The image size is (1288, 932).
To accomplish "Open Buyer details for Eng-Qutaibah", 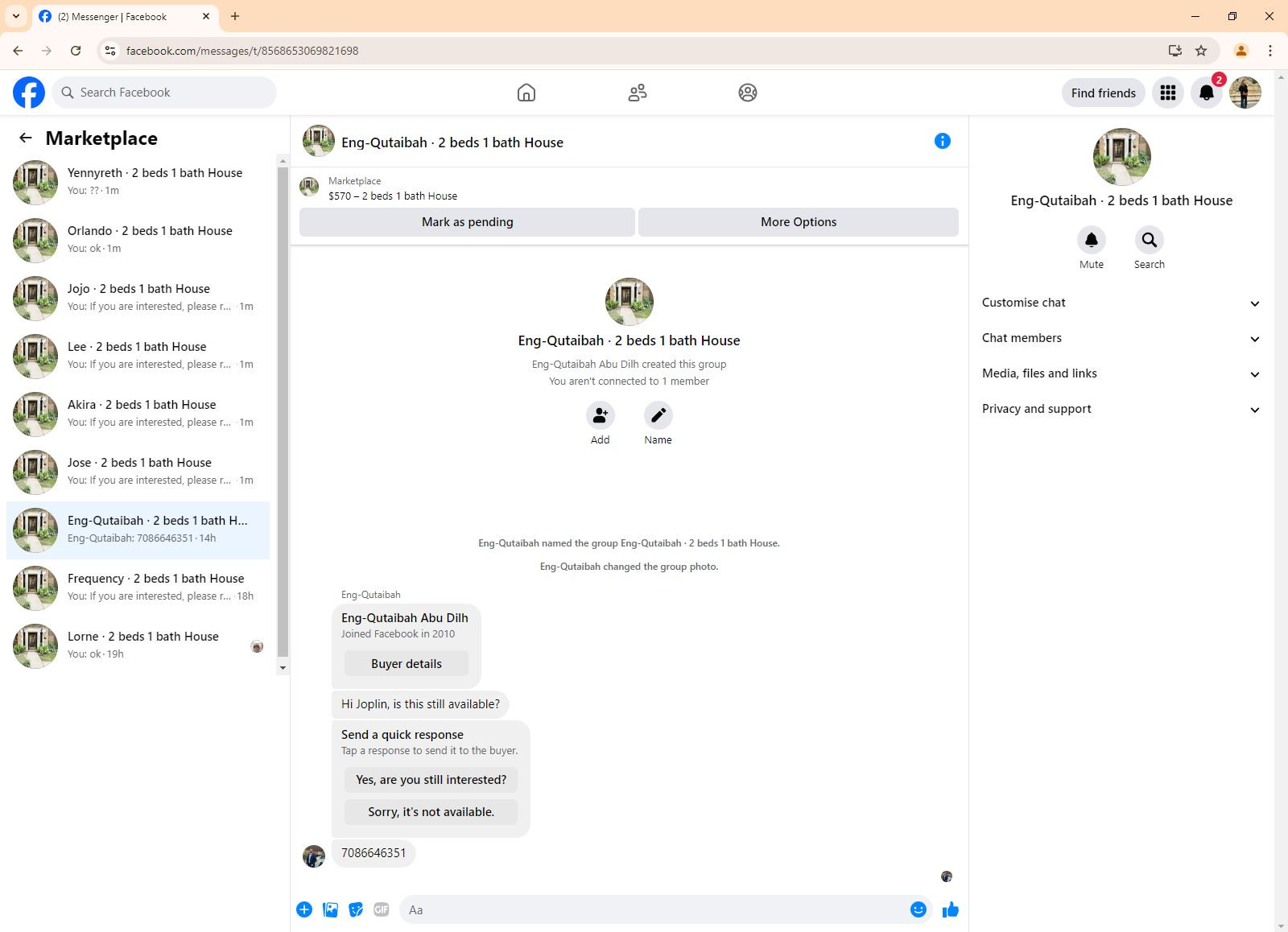I will click(407, 664).
